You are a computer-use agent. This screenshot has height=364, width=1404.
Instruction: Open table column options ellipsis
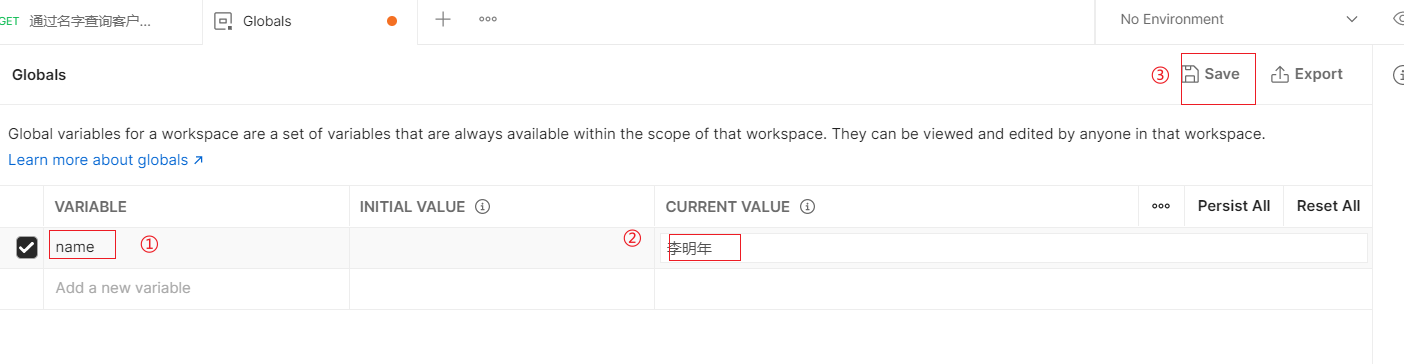(1161, 206)
